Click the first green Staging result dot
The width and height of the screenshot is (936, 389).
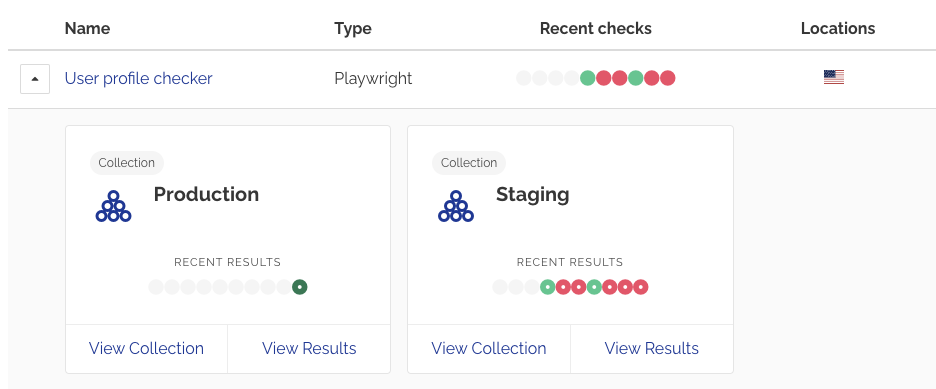click(547, 288)
